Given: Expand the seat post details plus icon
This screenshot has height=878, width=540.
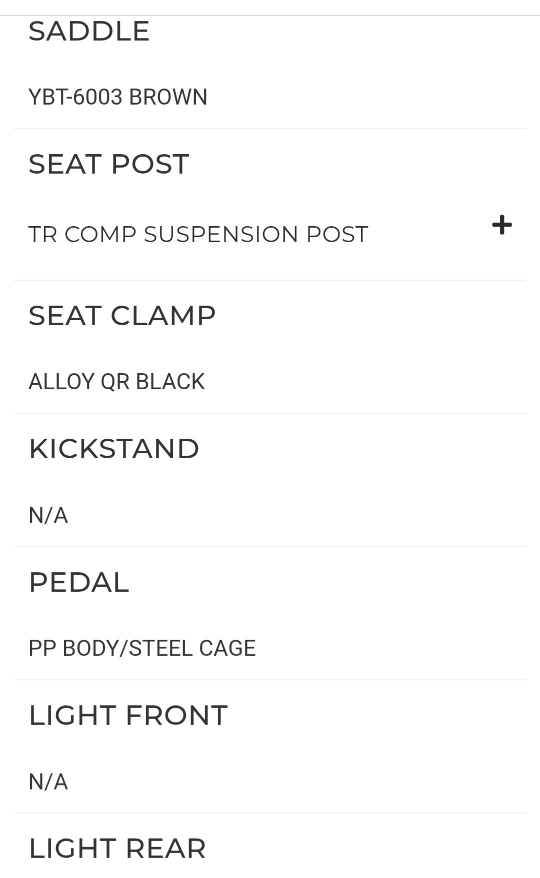Looking at the screenshot, I should click(x=502, y=225).
